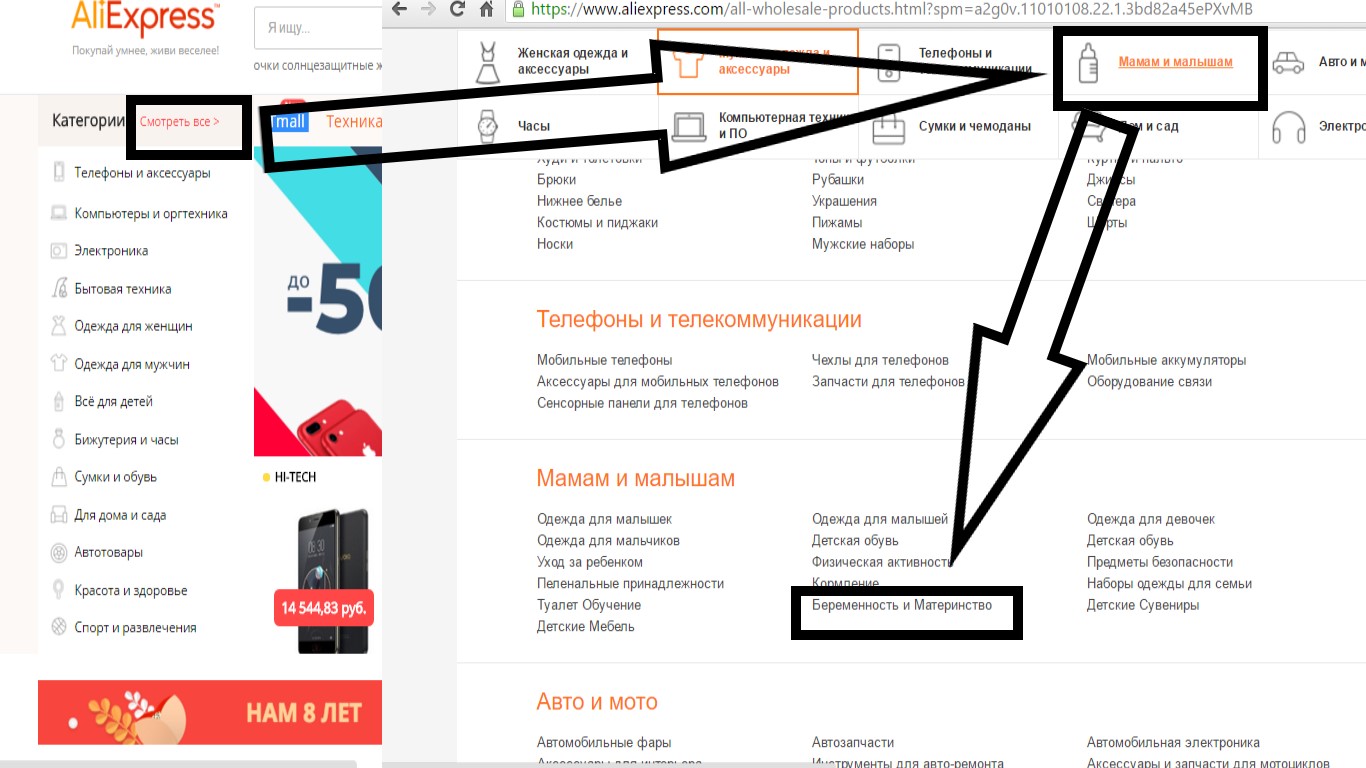Click the icon beside Красота и здоровье
Screen dimensions: 1366x768
[59, 590]
